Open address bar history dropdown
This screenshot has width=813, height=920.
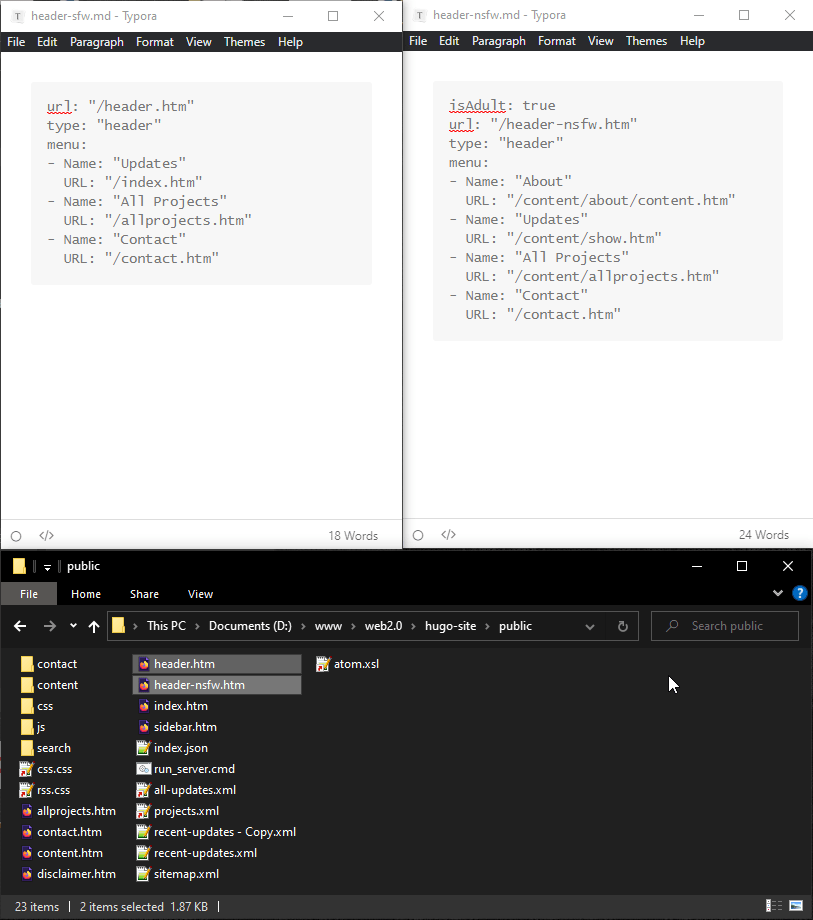tap(590, 626)
